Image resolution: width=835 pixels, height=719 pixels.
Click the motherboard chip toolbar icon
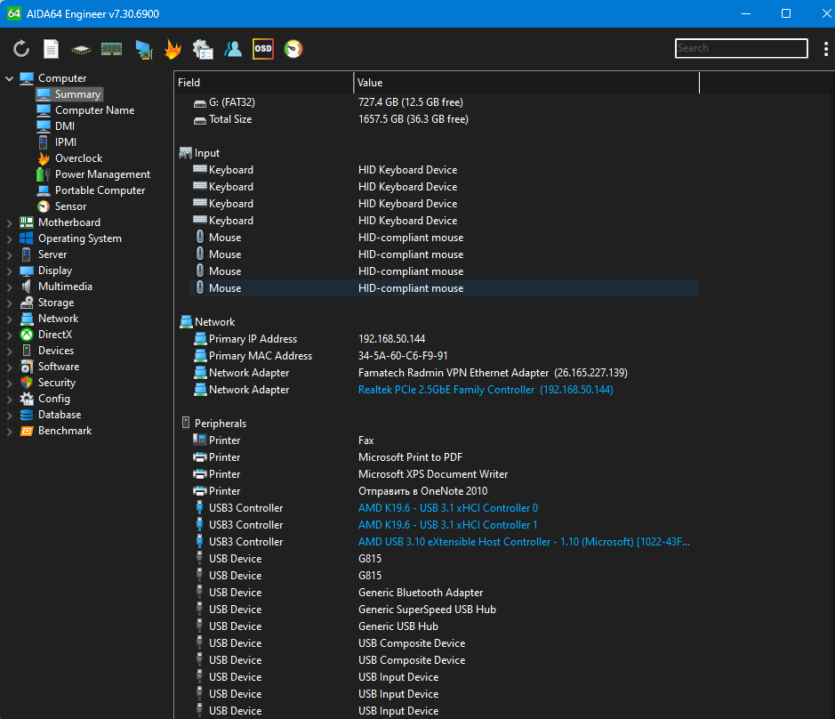[81, 50]
